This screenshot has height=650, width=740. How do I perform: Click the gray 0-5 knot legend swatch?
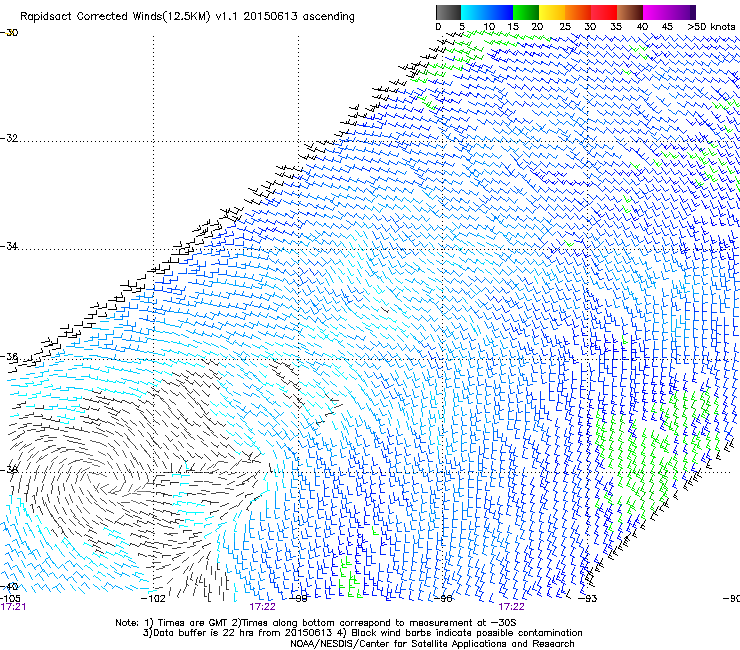[448, 12]
